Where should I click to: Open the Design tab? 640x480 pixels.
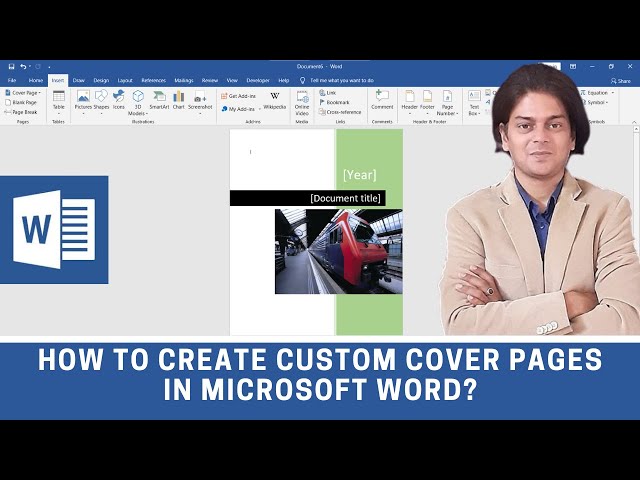(x=101, y=80)
